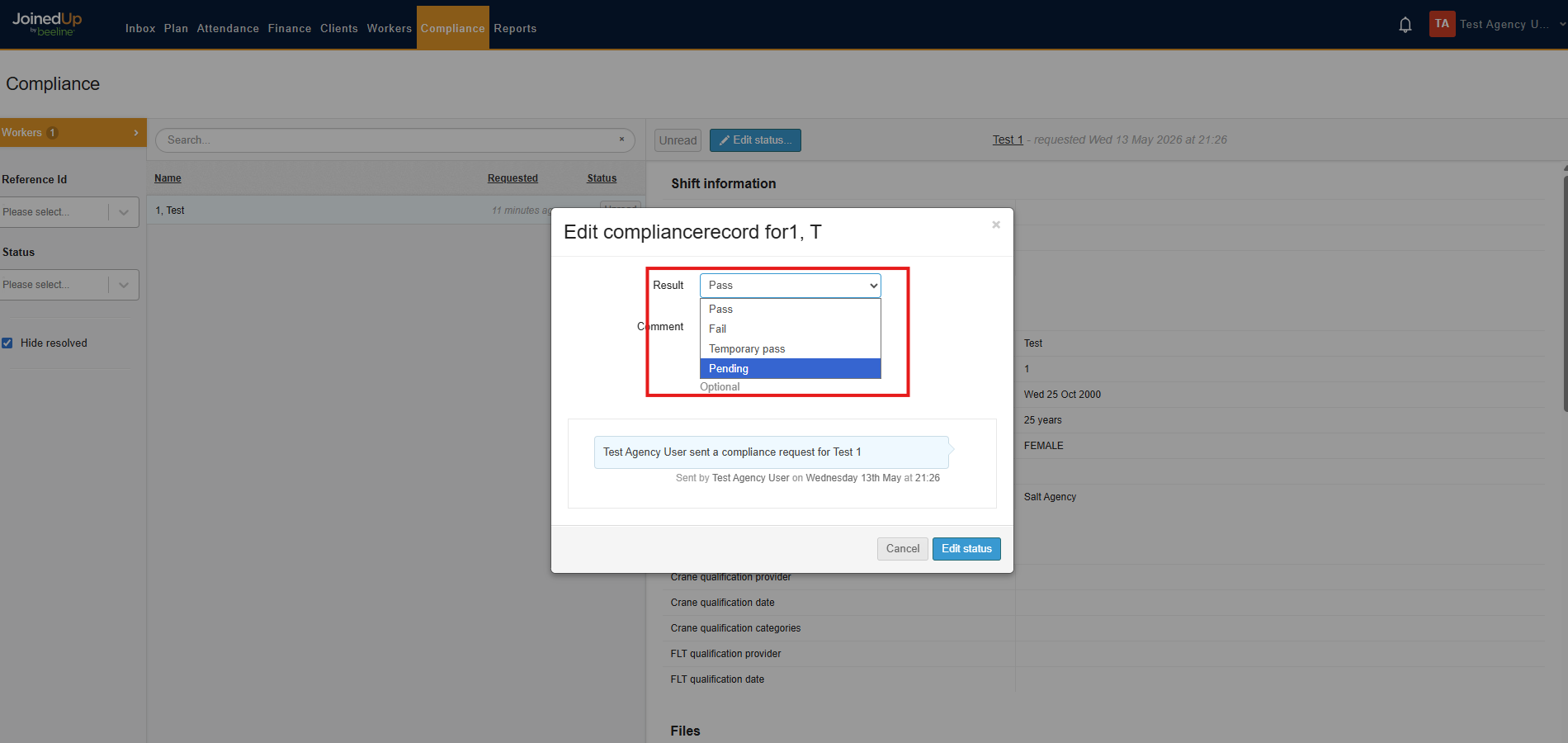Select Pass from the Result list
Viewport: 1568px width, 743px height.
click(791, 309)
